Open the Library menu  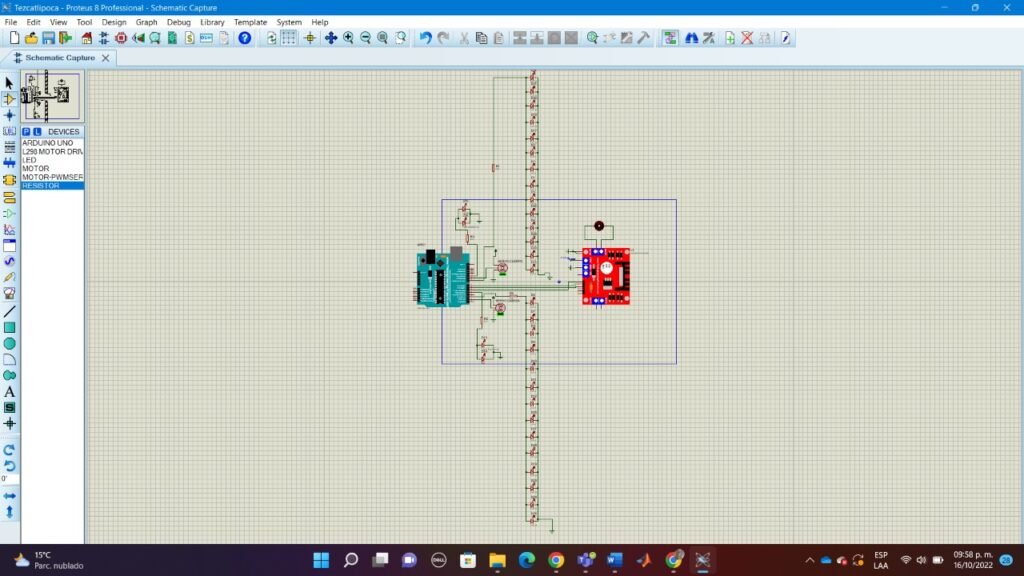point(212,22)
